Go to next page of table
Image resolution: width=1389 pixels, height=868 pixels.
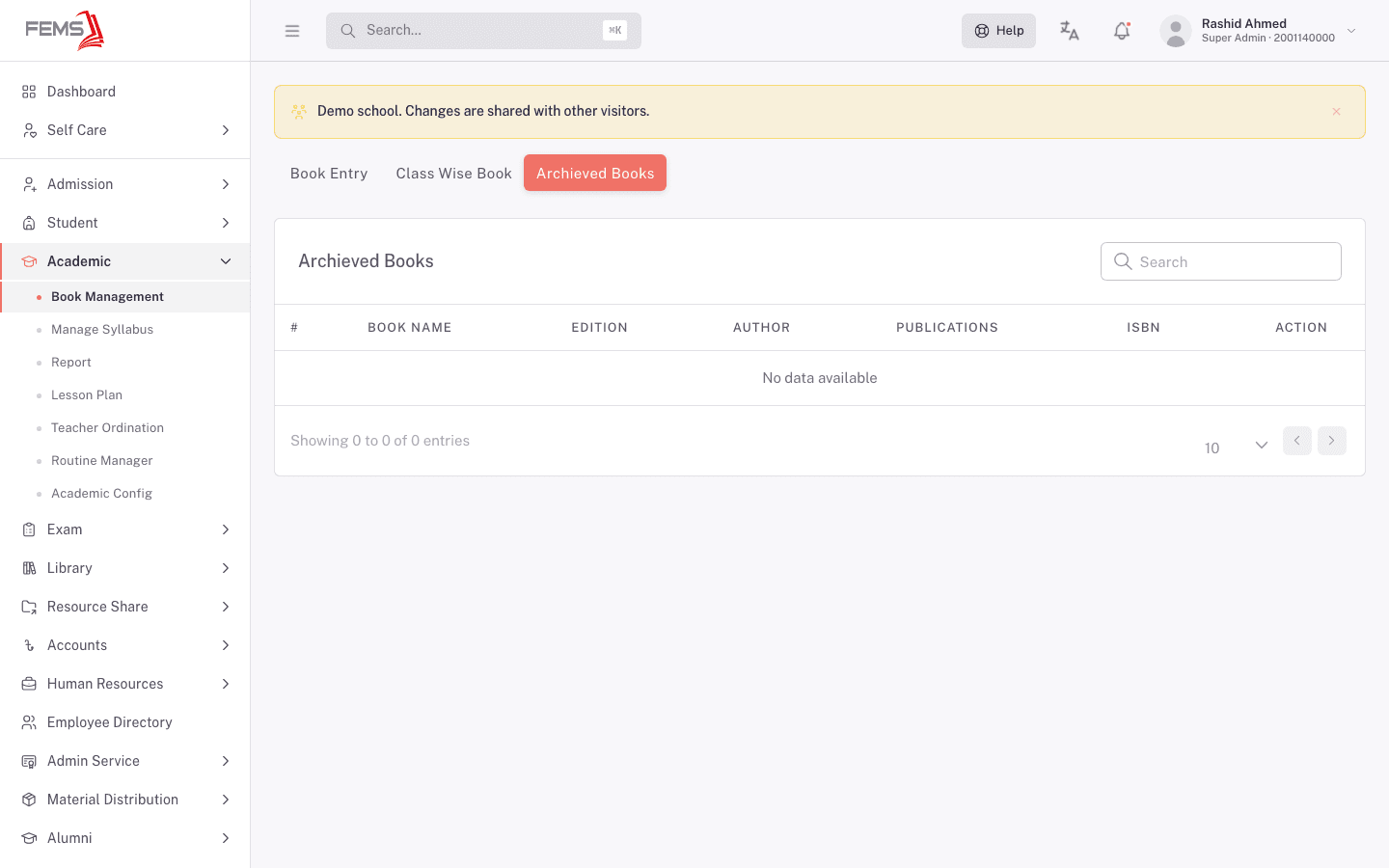point(1332,441)
